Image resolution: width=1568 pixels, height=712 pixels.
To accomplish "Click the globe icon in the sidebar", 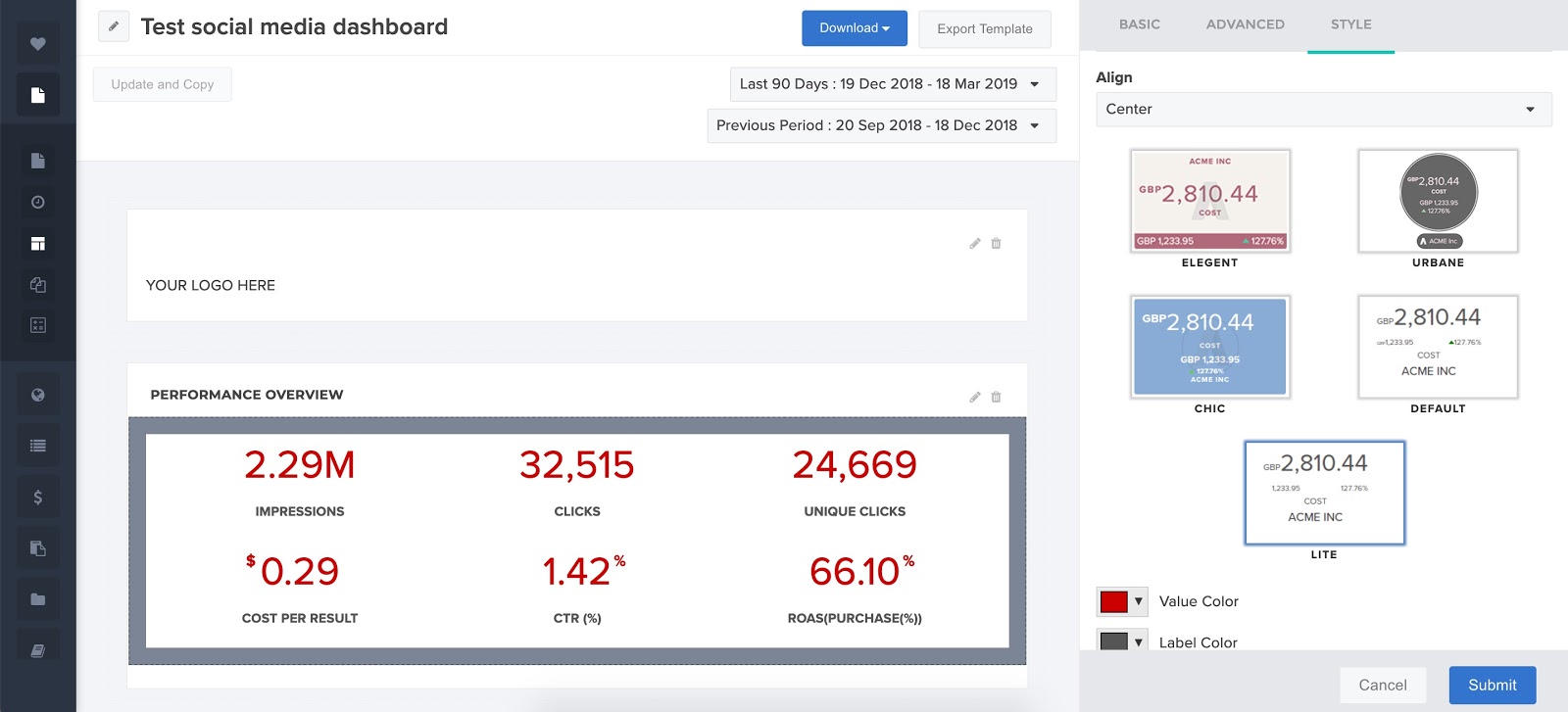I will [37, 395].
